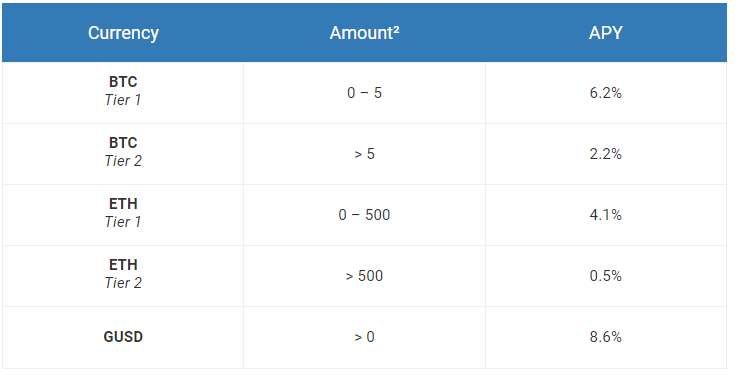This screenshot has width=739, height=377.
Task: Click the italic Tier 2 label under ETH
Action: tap(123, 283)
